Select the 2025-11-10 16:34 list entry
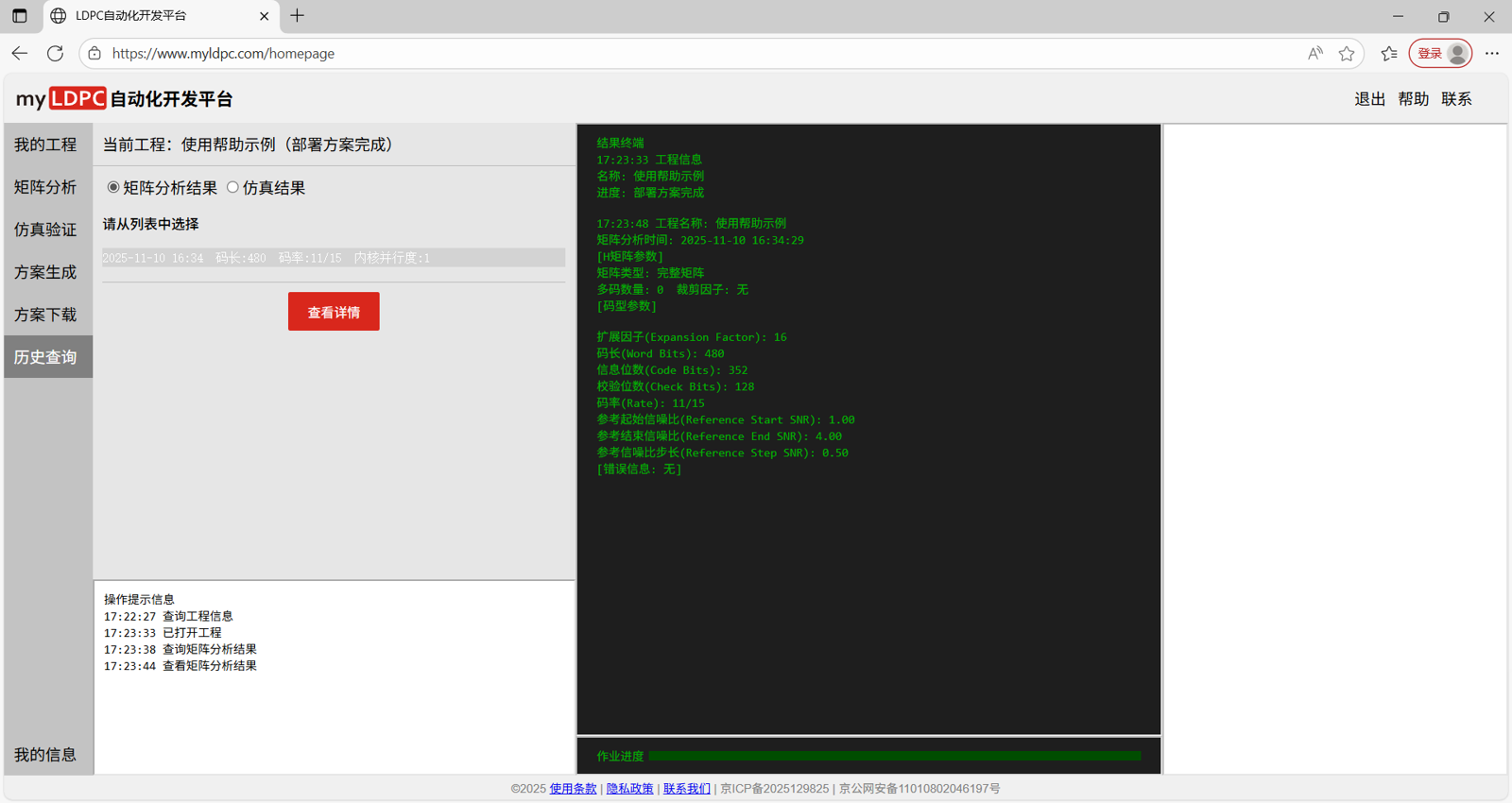Viewport: 1512px width, 803px height. (333, 258)
